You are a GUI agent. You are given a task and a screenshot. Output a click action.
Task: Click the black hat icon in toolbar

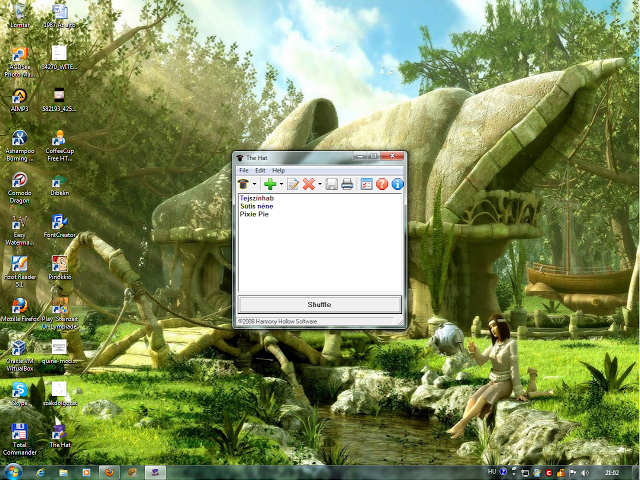[x=244, y=184]
